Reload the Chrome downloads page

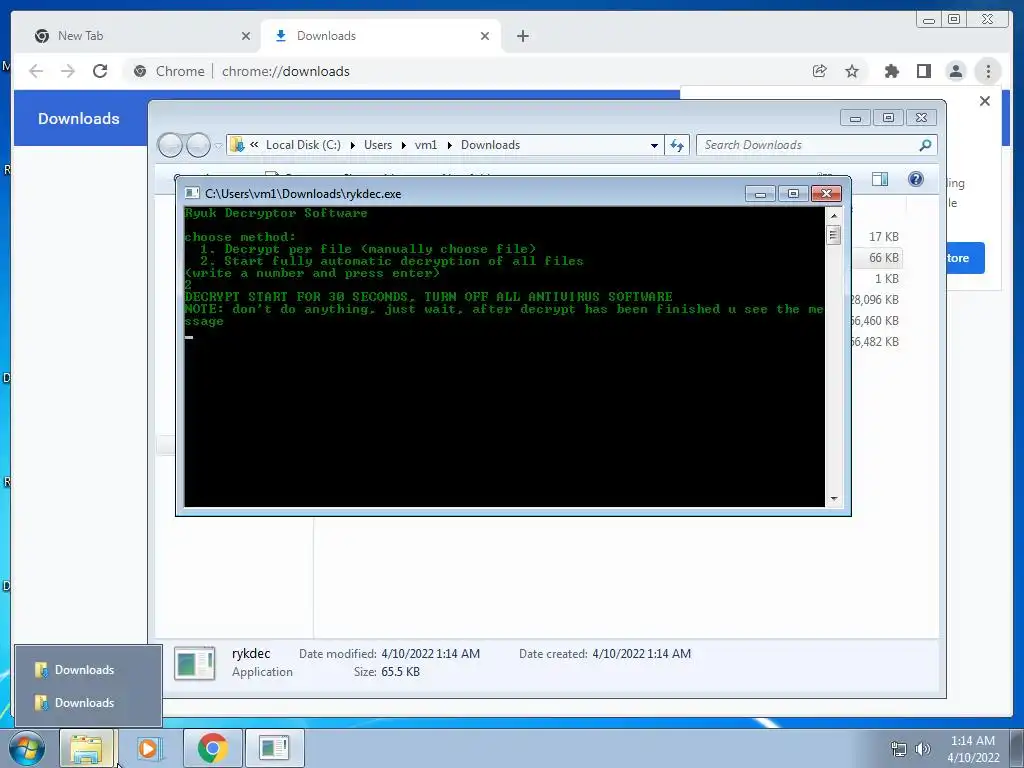100,71
